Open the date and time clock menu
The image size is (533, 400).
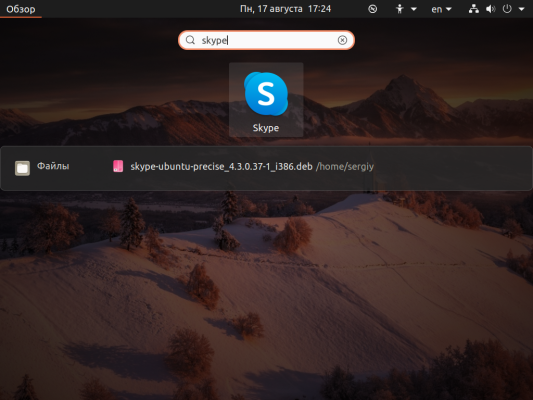click(285, 9)
